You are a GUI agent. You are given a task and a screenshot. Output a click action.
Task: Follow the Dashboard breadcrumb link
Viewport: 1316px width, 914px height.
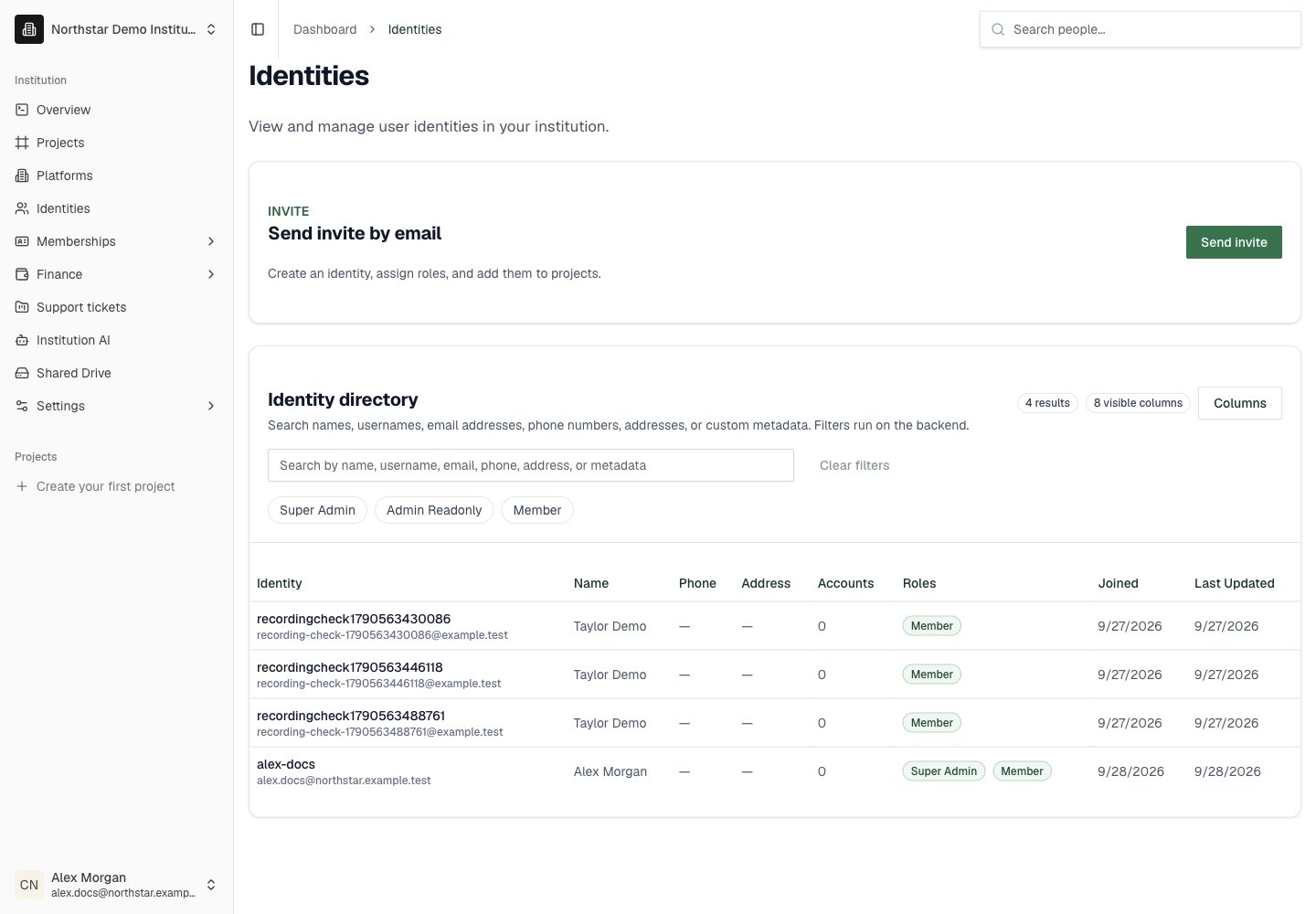[324, 29]
